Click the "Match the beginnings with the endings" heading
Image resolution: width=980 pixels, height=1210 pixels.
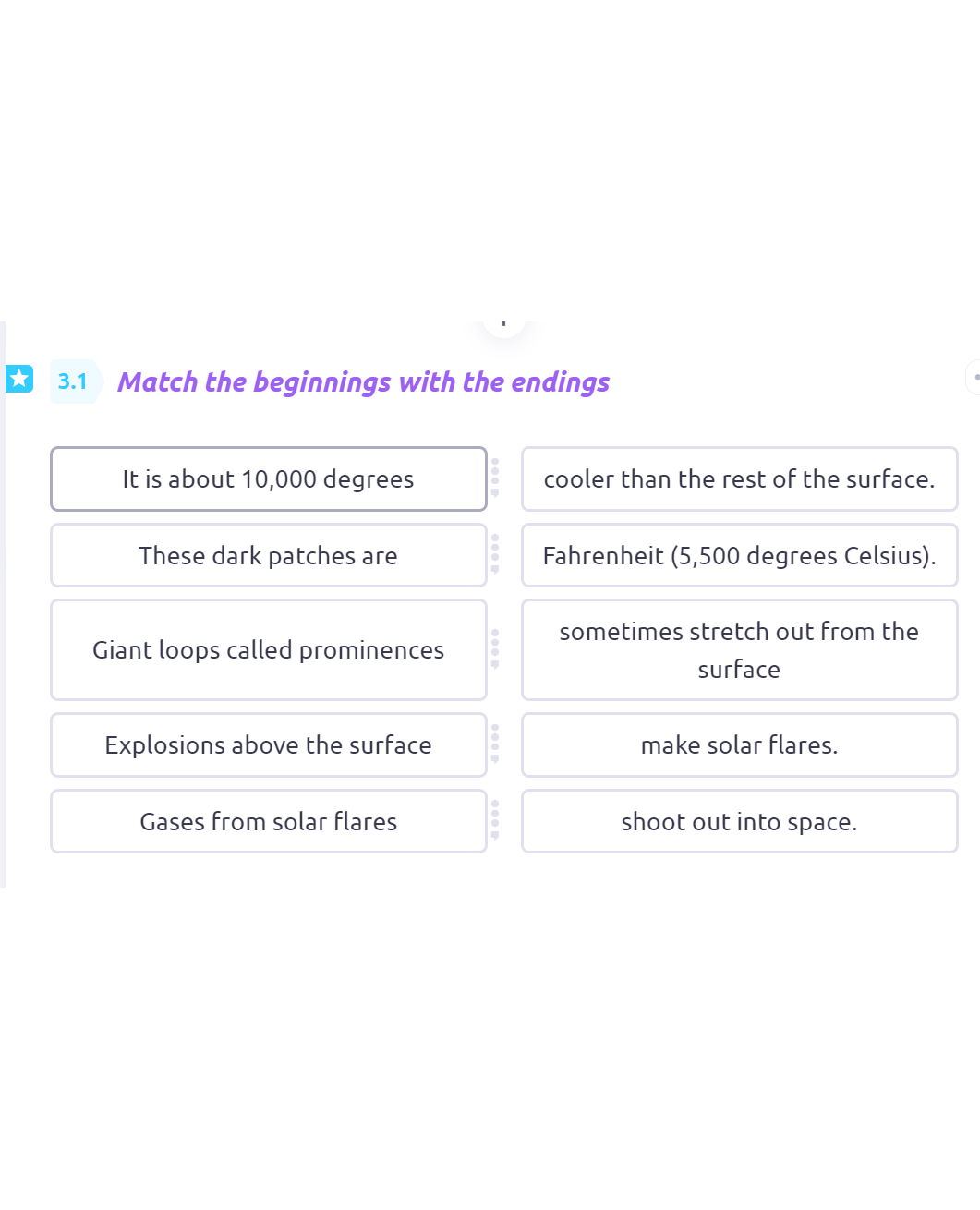click(x=364, y=381)
